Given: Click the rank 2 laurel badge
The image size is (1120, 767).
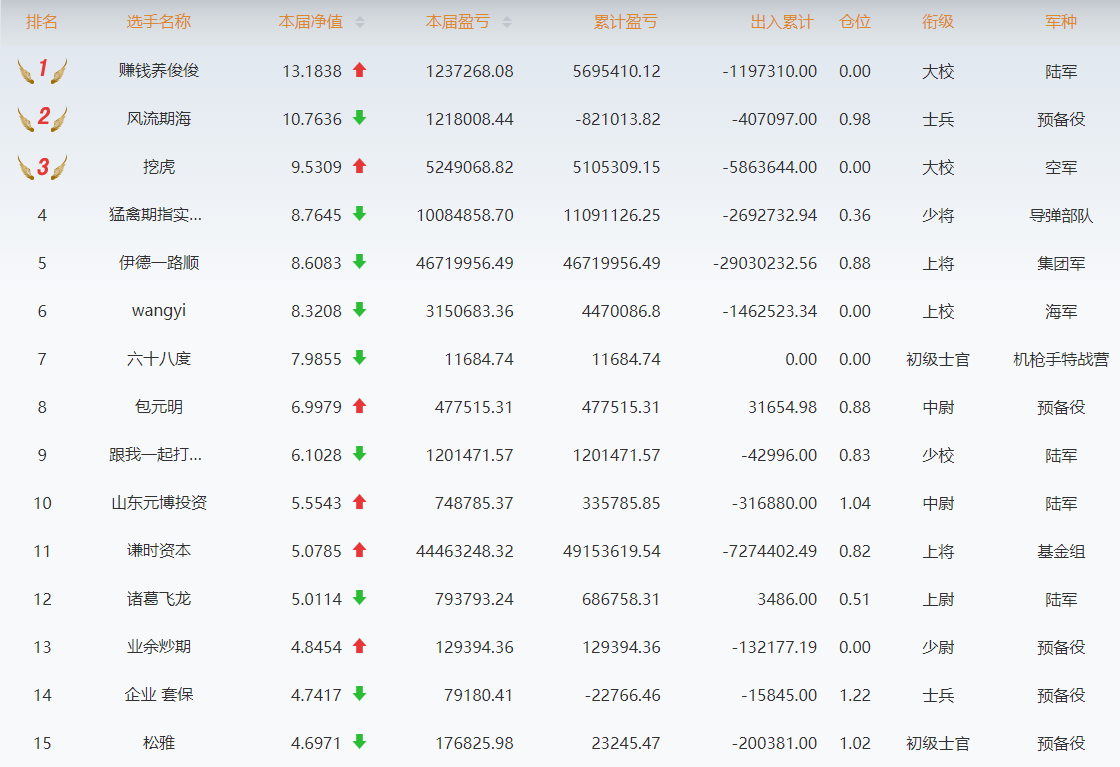Looking at the screenshot, I should coord(42,118).
